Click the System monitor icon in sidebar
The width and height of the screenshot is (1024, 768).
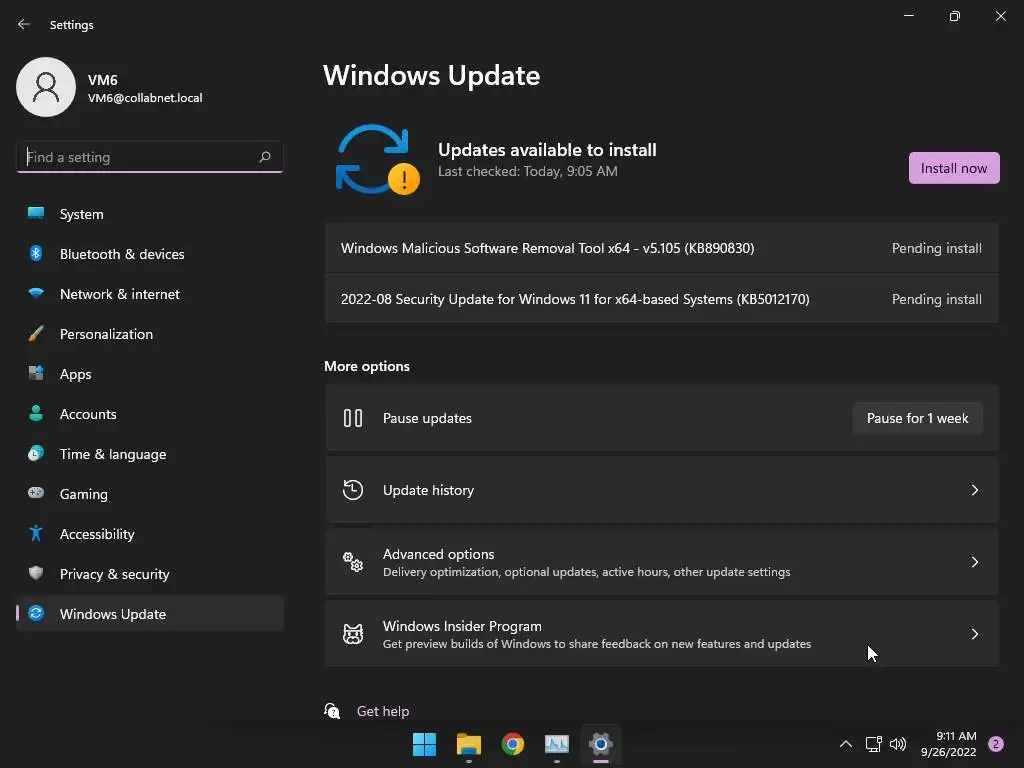pos(36,213)
